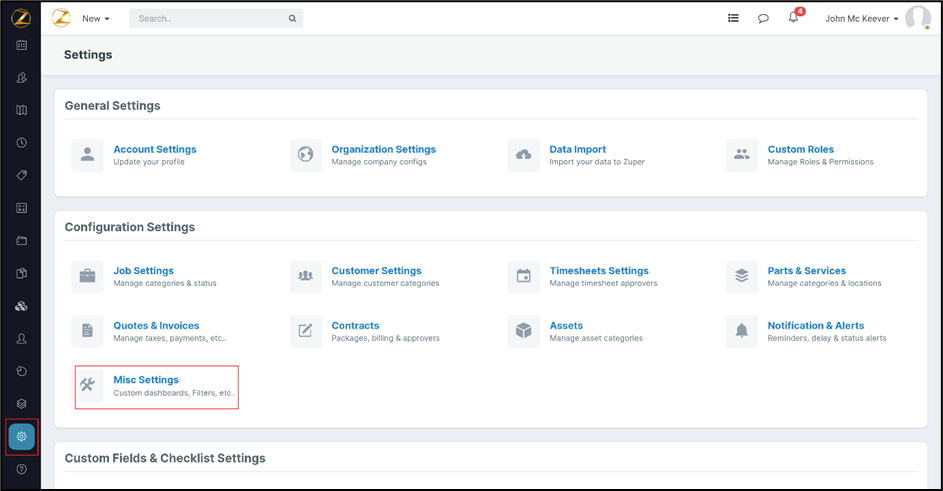Open the help question mark icon
Screen dimensions: 943x491
click(21, 469)
